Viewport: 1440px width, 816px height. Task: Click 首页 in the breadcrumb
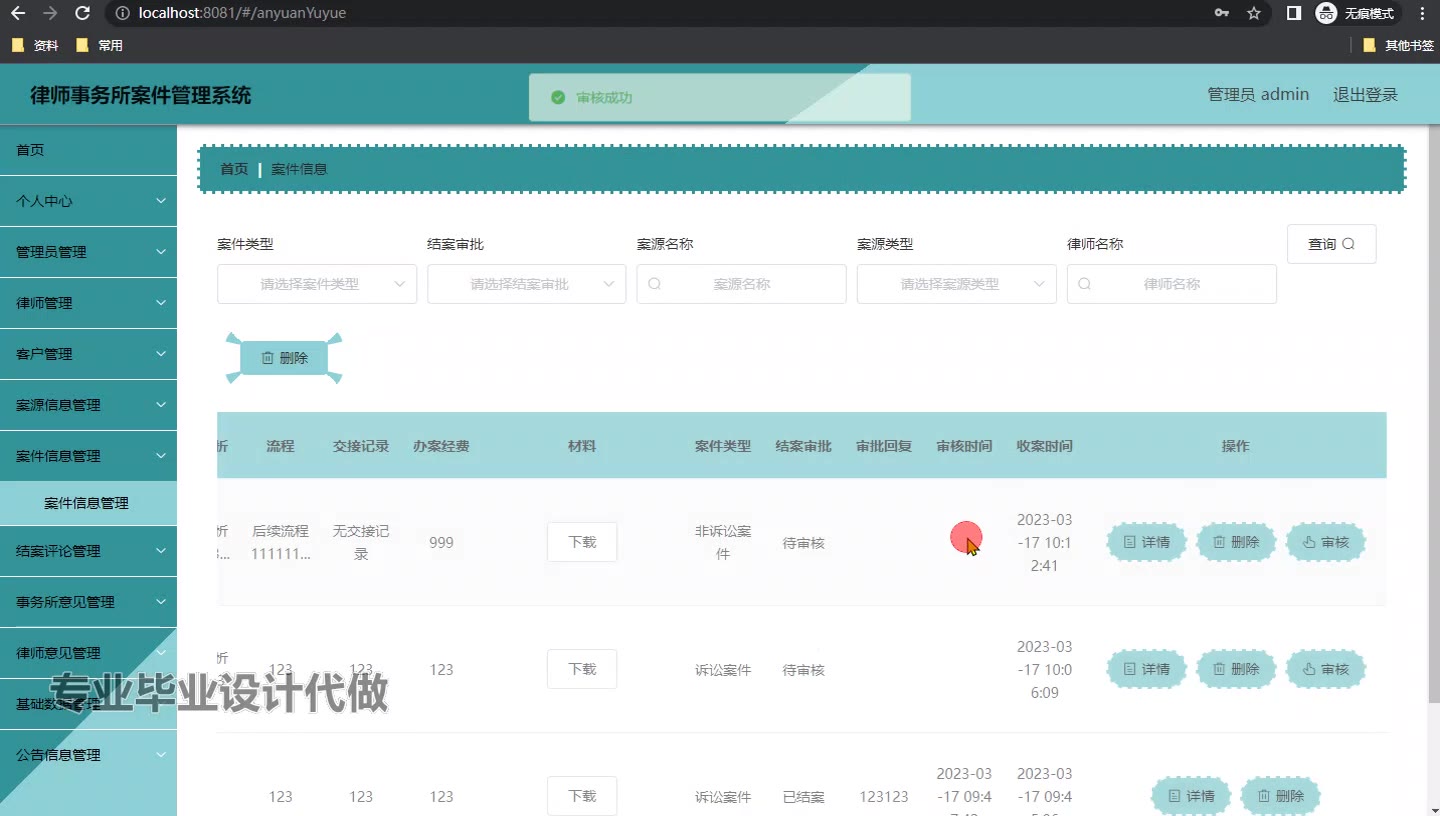[x=234, y=169]
